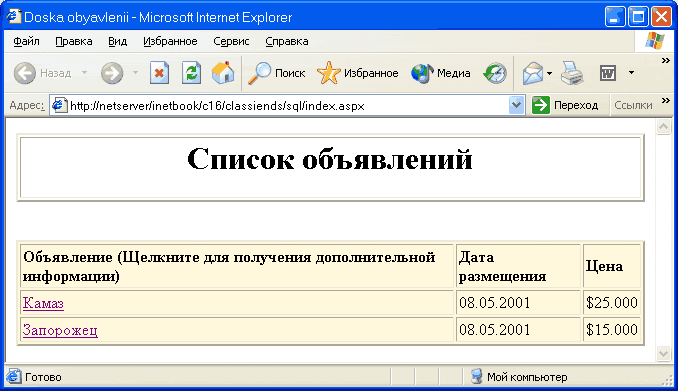
Task: Go back with the Назад button
Action: point(42,73)
